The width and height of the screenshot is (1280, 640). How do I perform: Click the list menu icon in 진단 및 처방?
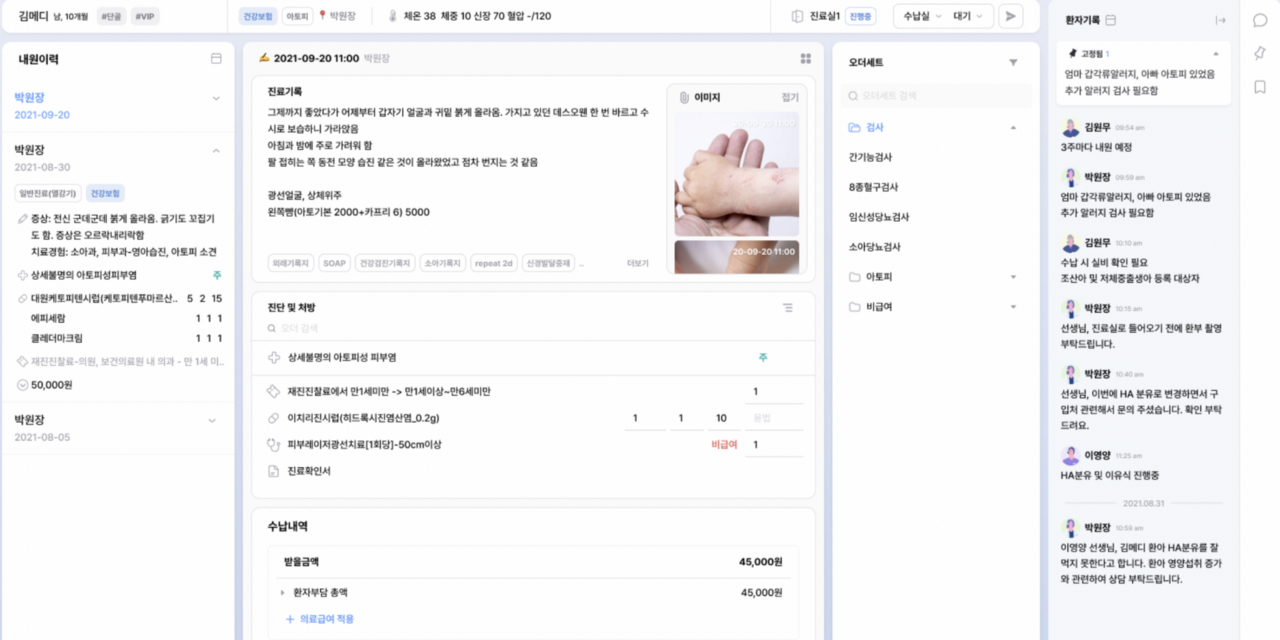[x=787, y=308]
